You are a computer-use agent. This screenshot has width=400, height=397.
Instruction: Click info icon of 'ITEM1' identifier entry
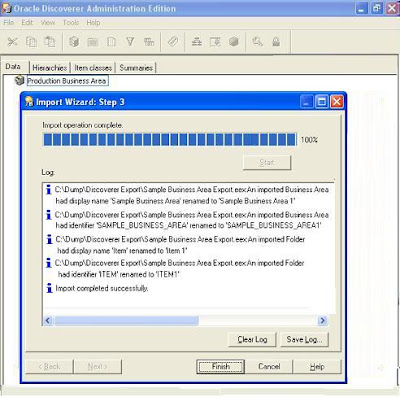coord(49,263)
